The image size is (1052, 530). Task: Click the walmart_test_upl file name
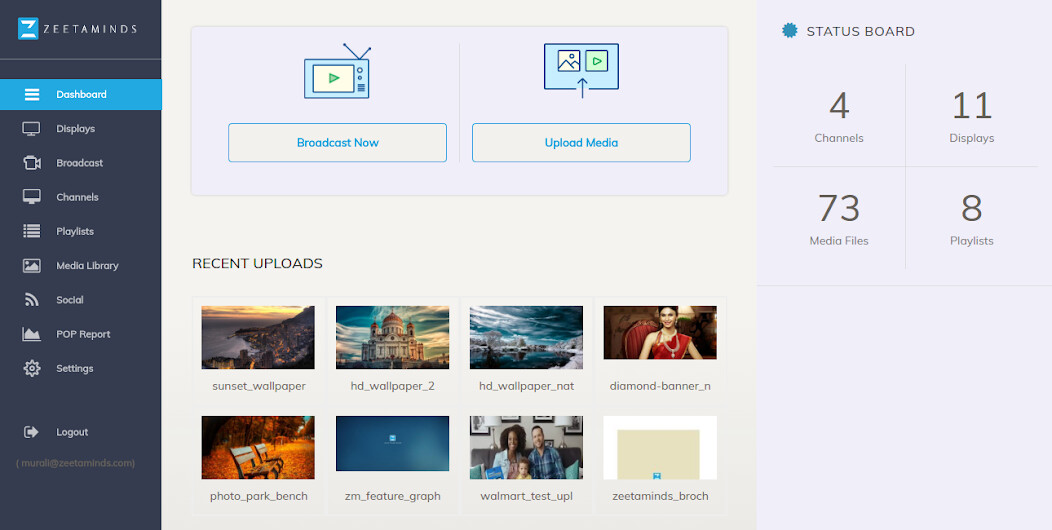click(x=526, y=496)
